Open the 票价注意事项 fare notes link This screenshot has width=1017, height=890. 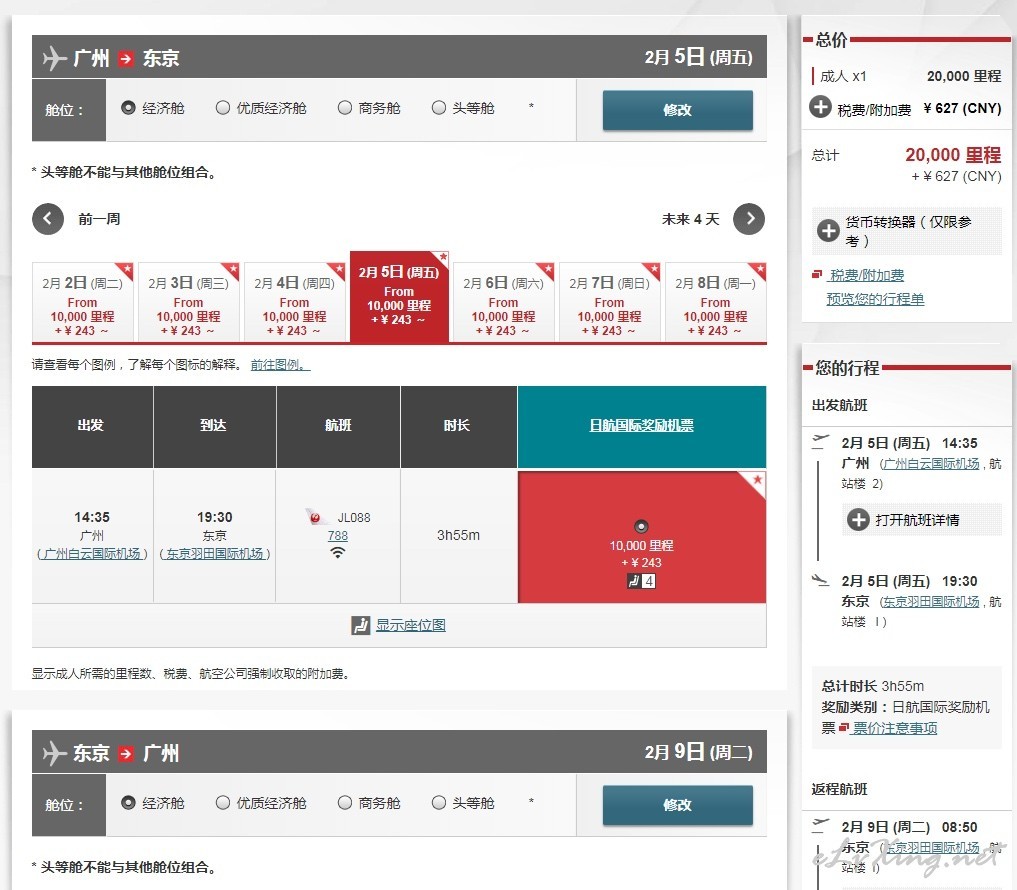tap(895, 728)
